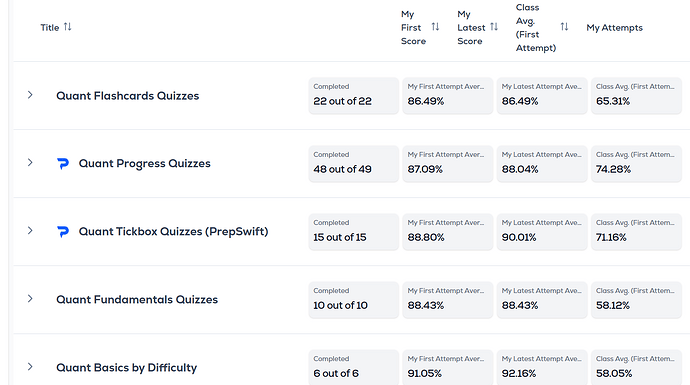Screen dimensions: 690x385
Task: Click the 74.28% Class Avg. card
Action: tap(636, 164)
